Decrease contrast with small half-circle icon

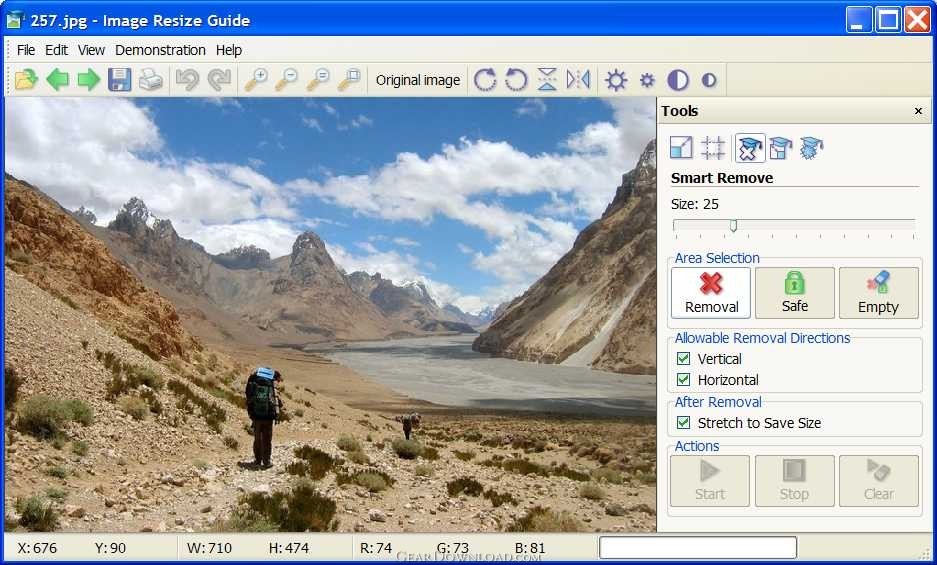[x=709, y=80]
